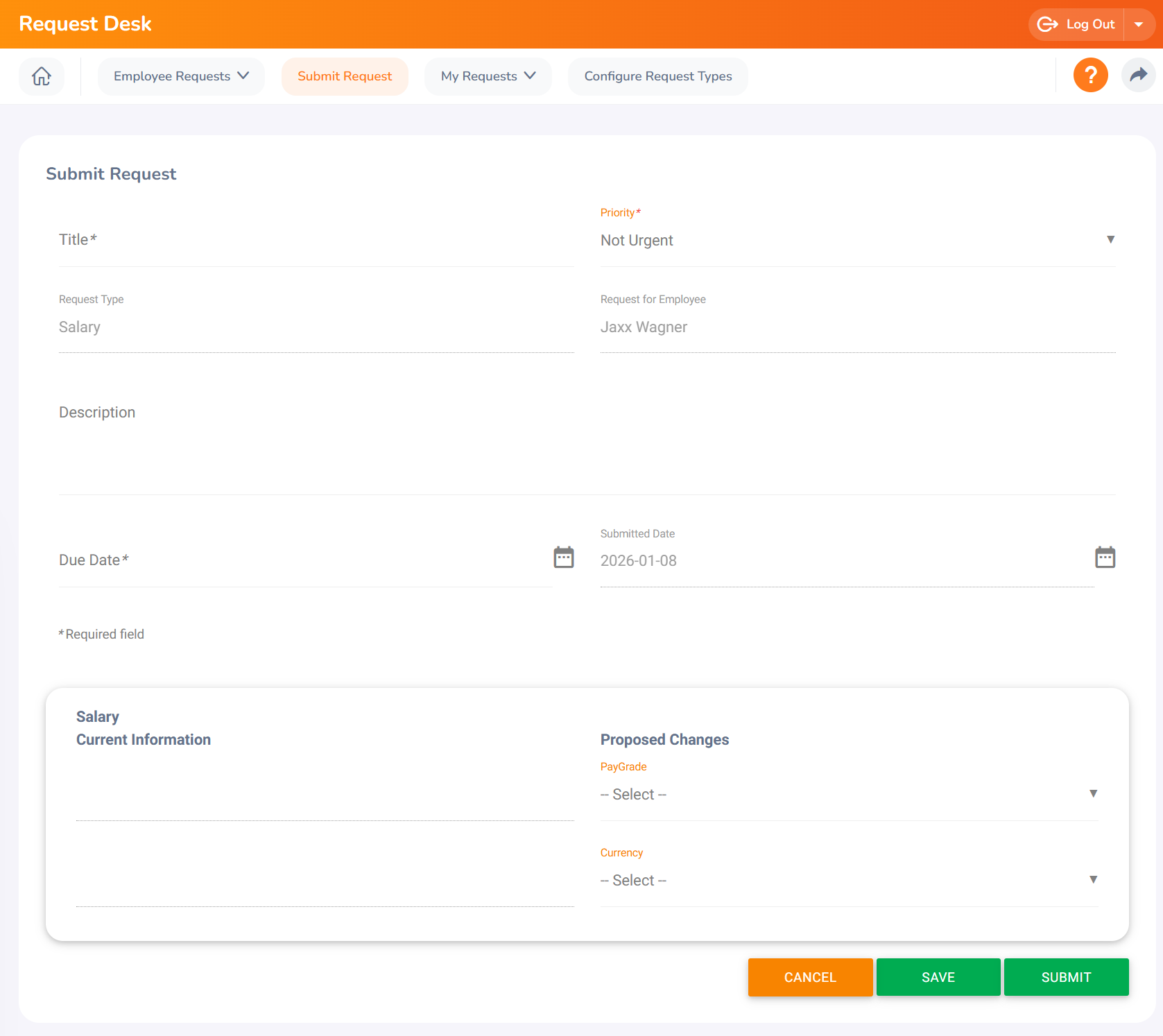Viewport: 1163px width, 1036px height.
Task: Click the share arrow icon
Action: 1138,75
